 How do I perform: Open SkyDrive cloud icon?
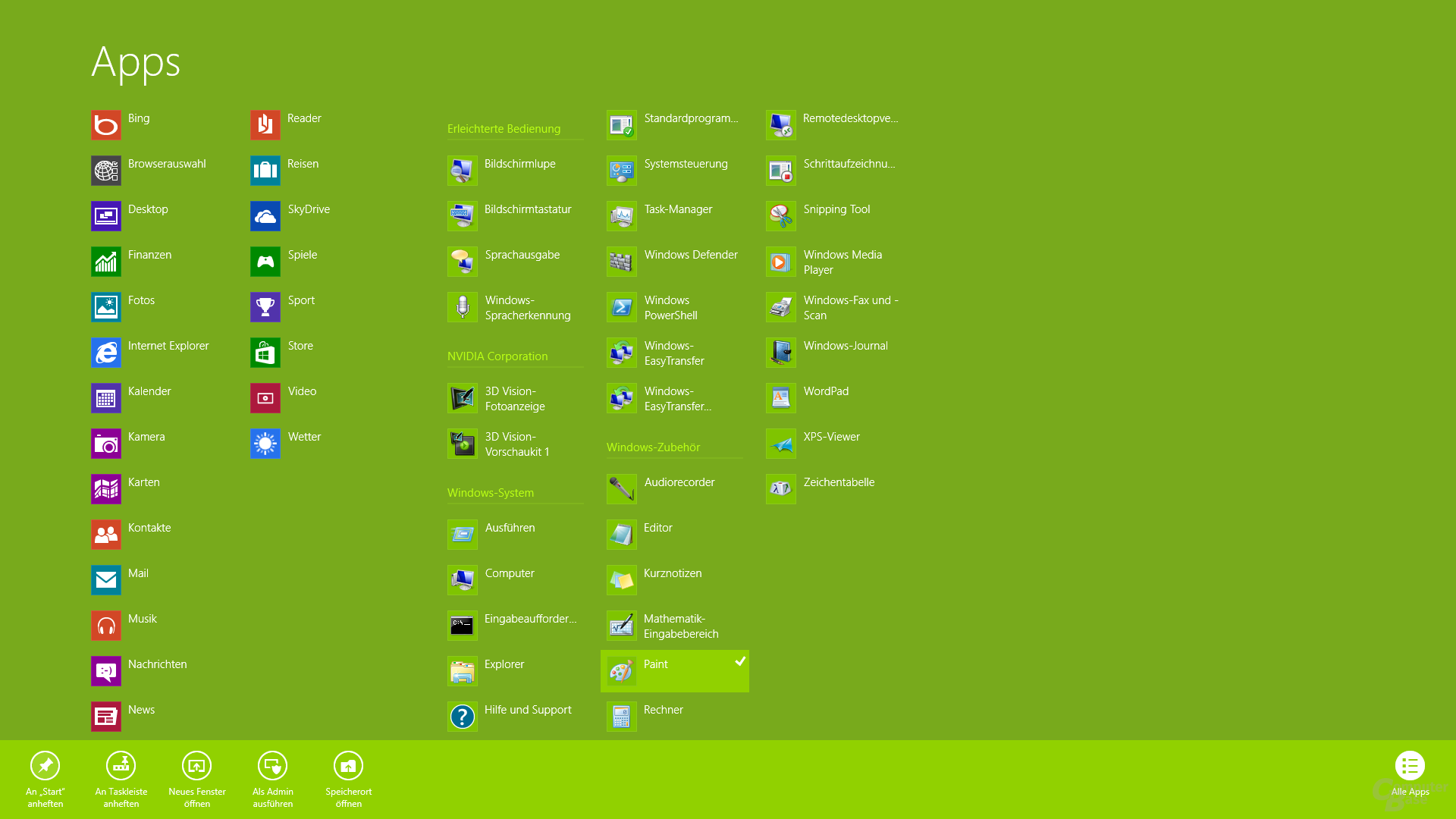tap(265, 216)
